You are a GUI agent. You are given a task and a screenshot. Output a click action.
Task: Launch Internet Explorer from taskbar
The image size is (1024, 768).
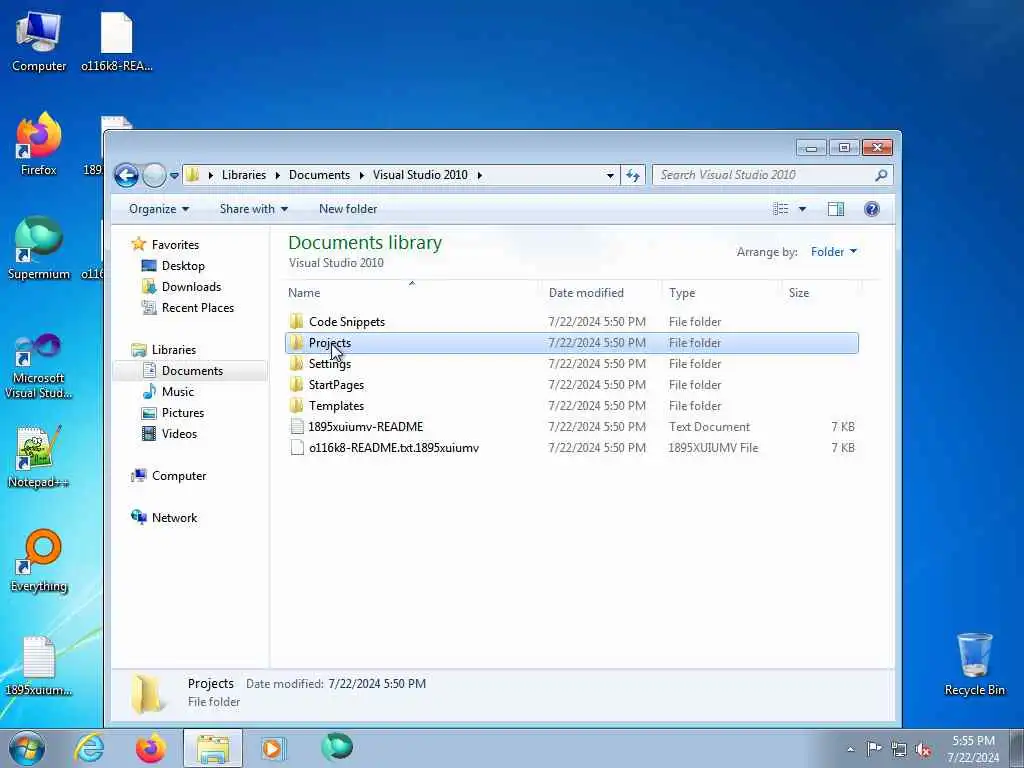(89, 748)
